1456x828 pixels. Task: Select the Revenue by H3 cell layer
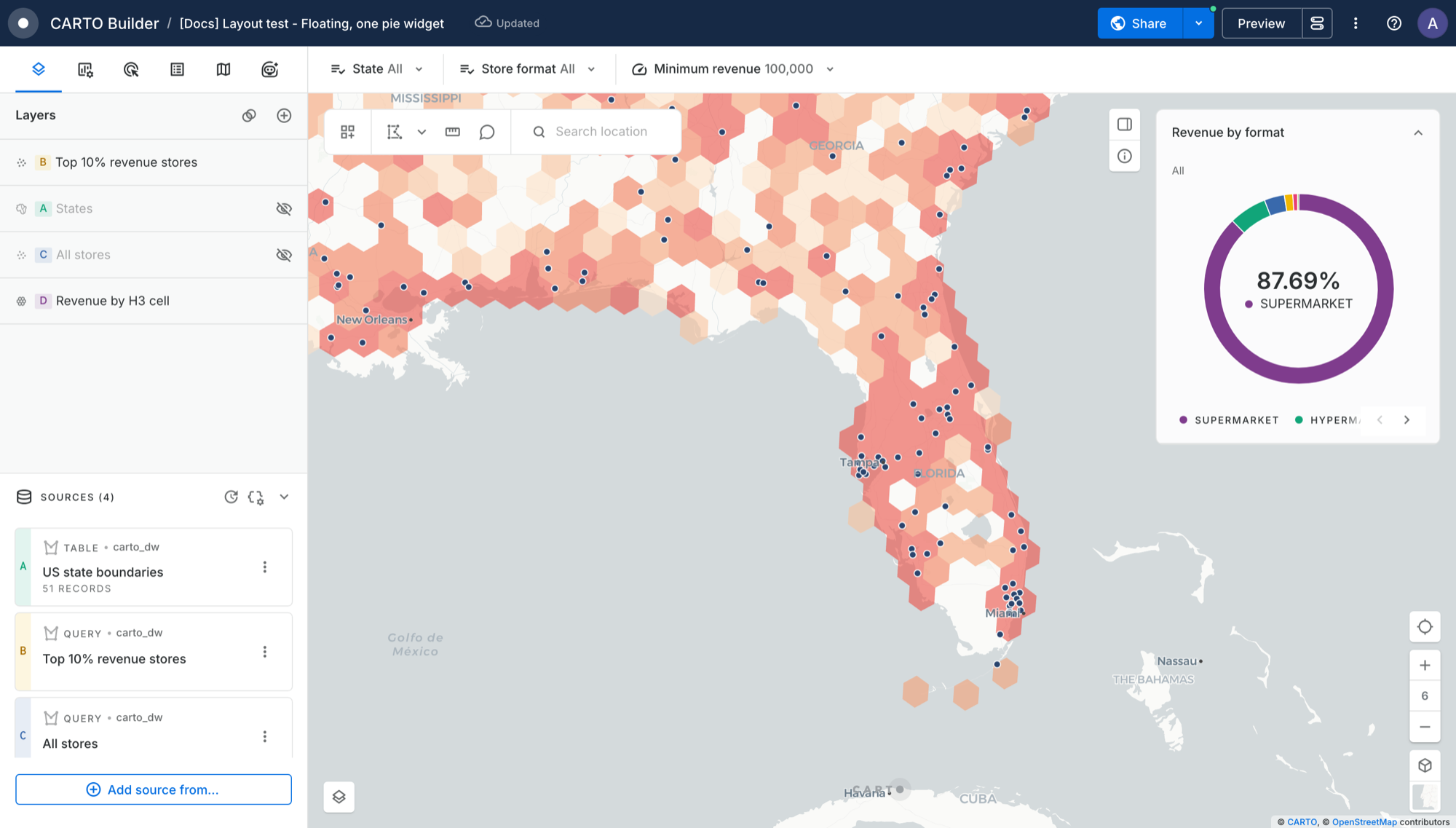(154, 301)
